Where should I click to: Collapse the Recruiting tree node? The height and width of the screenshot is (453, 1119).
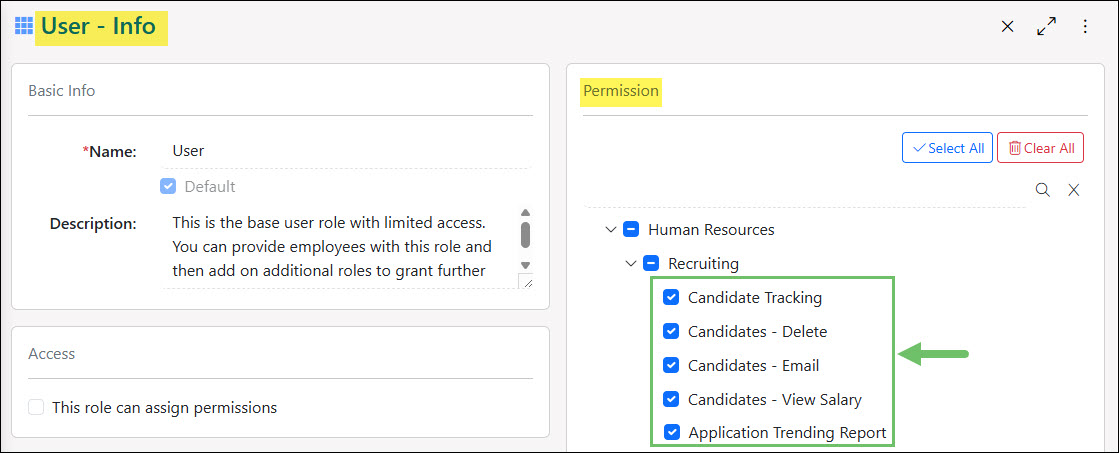630,263
